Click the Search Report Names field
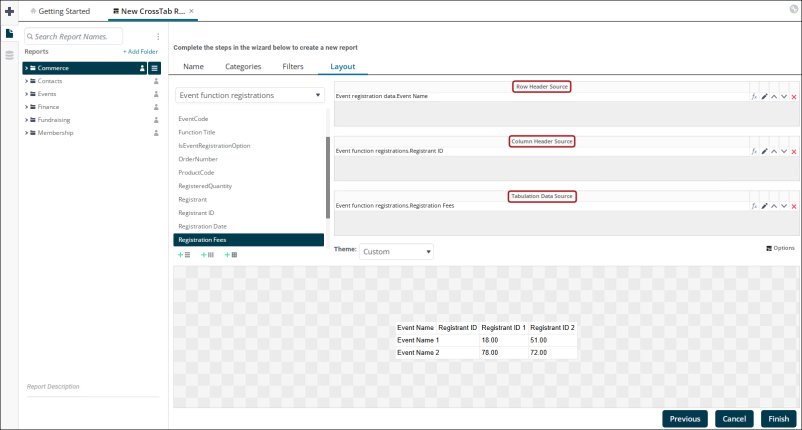This screenshot has height=430, width=802. (x=73, y=36)
